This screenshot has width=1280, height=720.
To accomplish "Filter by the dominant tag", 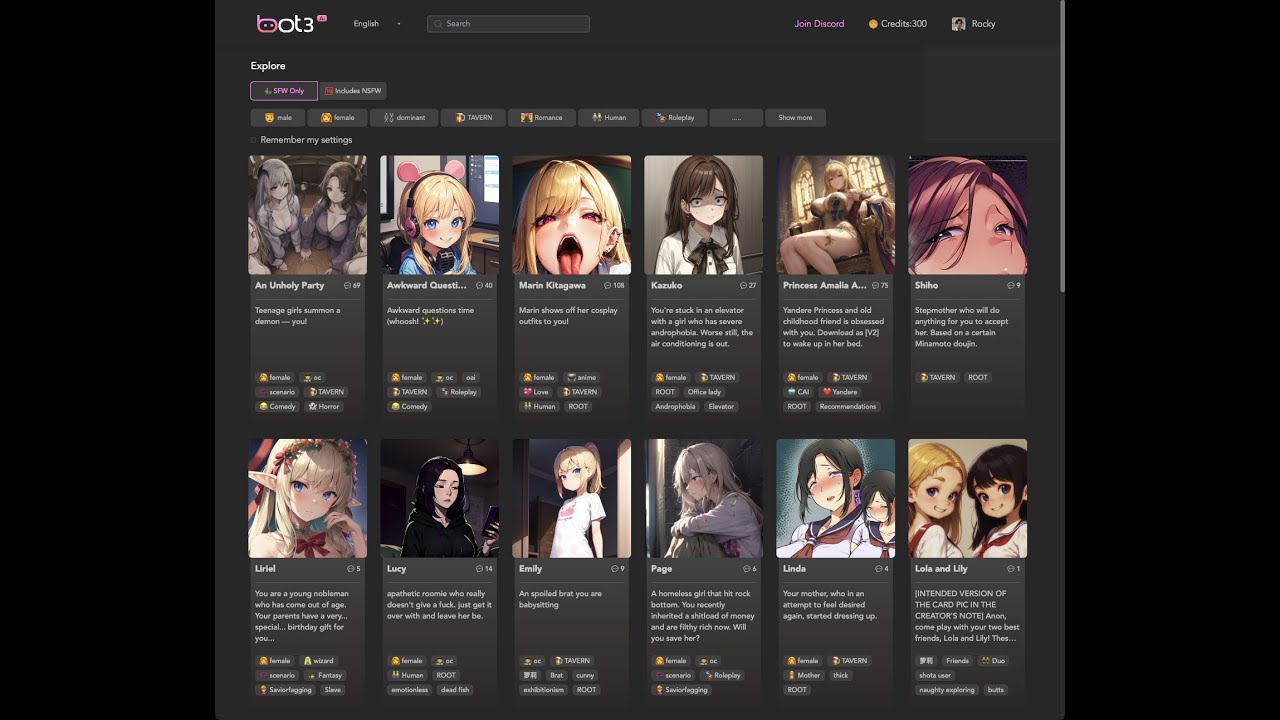I will pyautogui.click(x=403, y=118).
